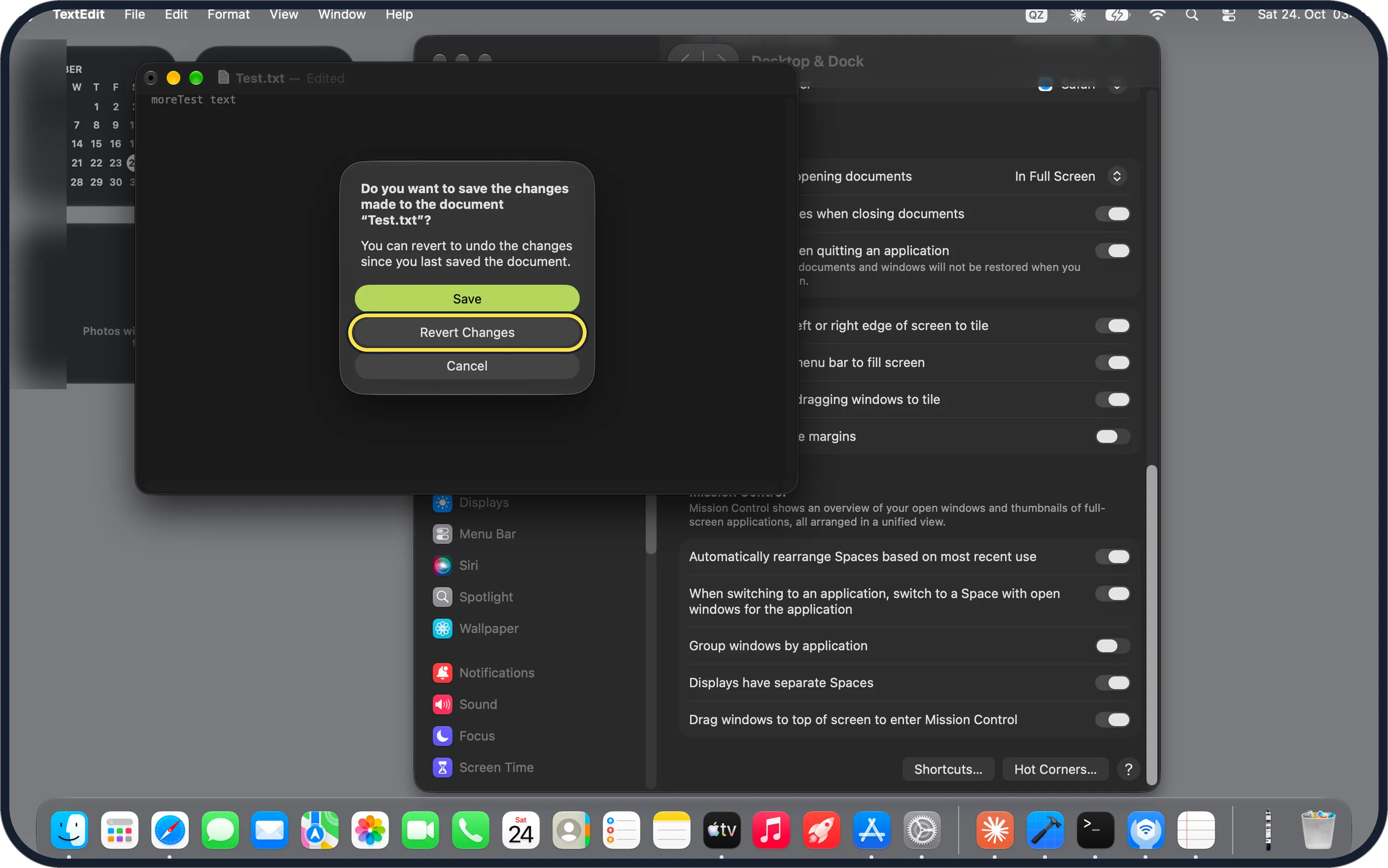Open the Trash in the Dock
1388x868 pixels.
point(1318,830)
